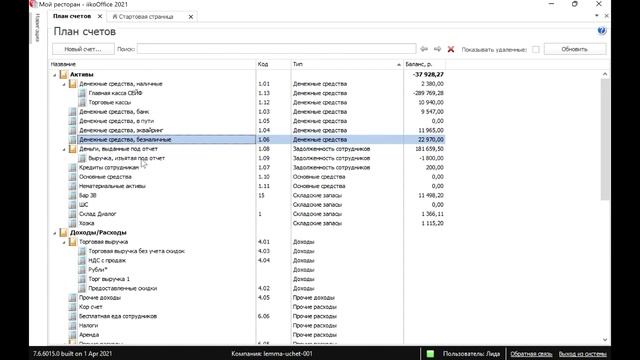Open the tab list dropdown arrow

tap(597, 16)
